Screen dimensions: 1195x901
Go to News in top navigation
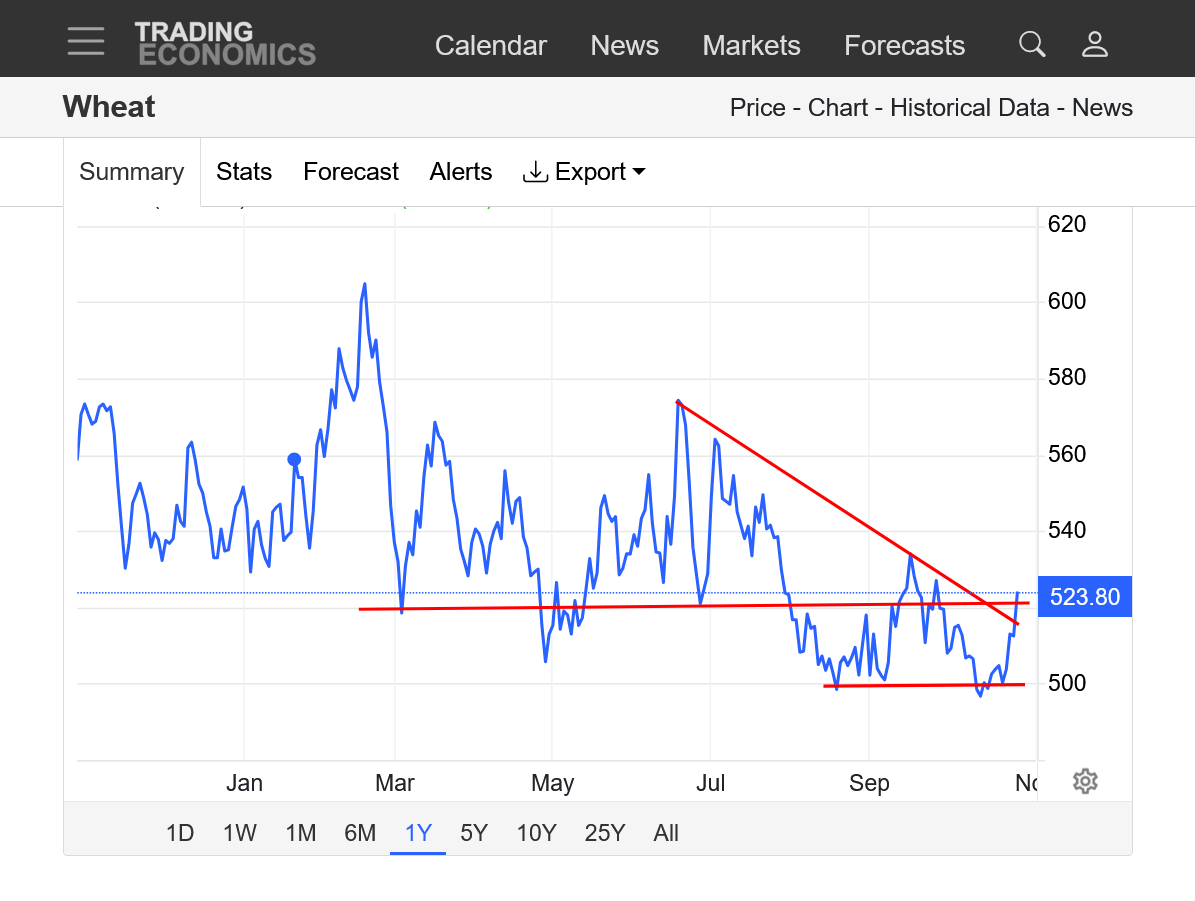(x=624, y=46)
